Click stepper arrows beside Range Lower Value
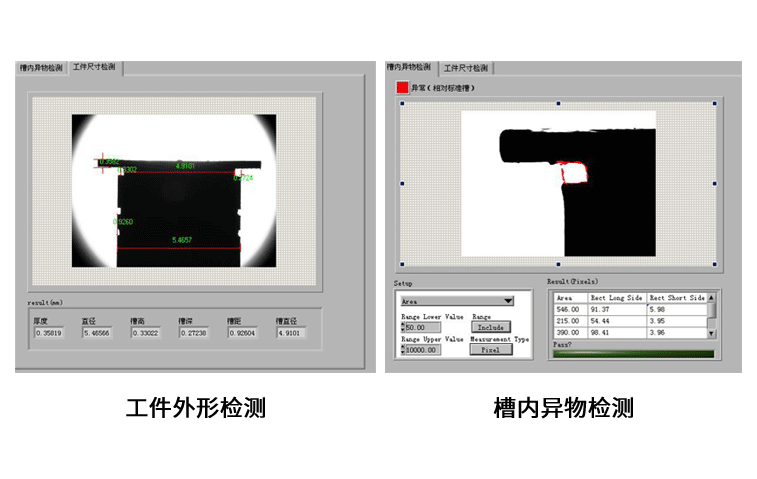757x479 pixels. click(x=403, y=327)
